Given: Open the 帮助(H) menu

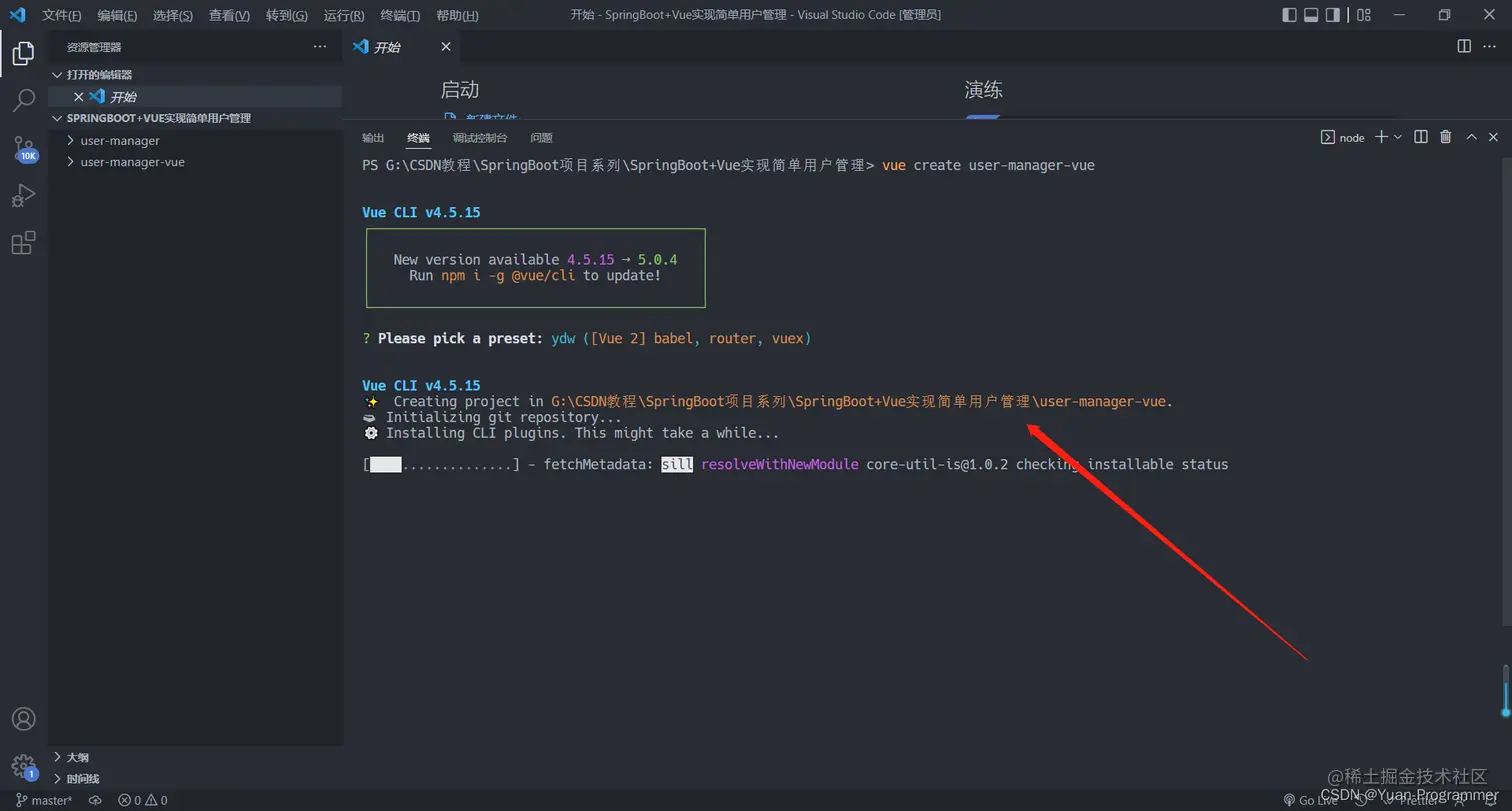Looking at the screenshot, I should [x=458, y=15].
